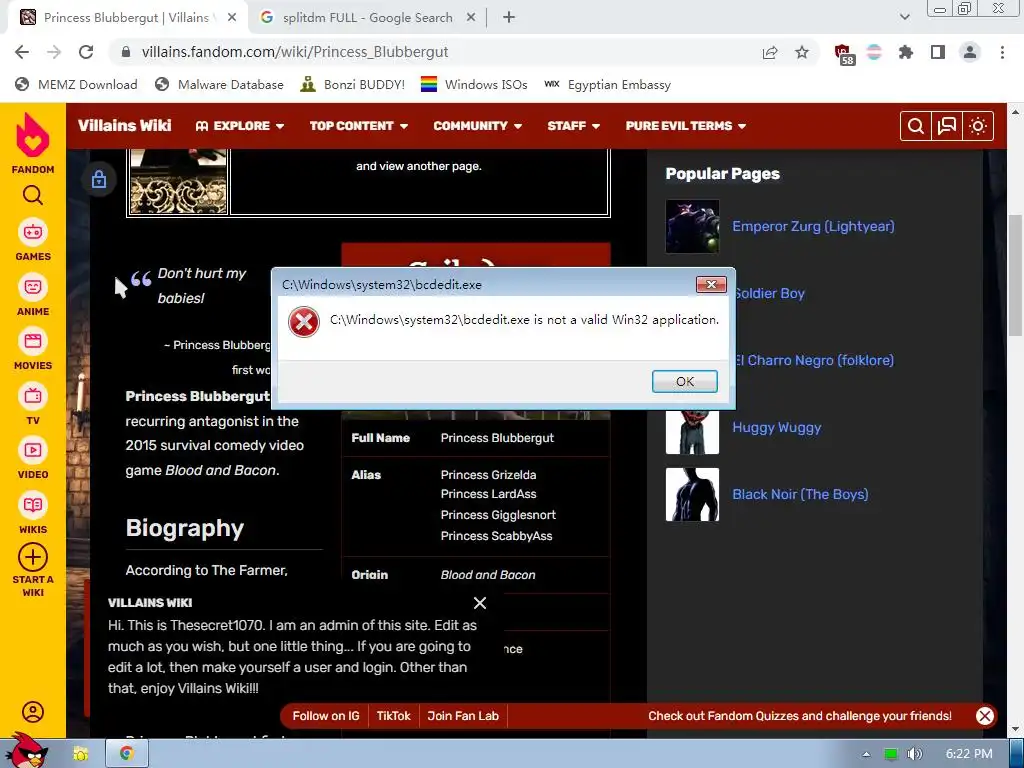This screenshot has height=768, width=1024.
Task: Open Emperor Zurg (Lightyear) link
Action: pyautogui.click(x=813, y=227)
